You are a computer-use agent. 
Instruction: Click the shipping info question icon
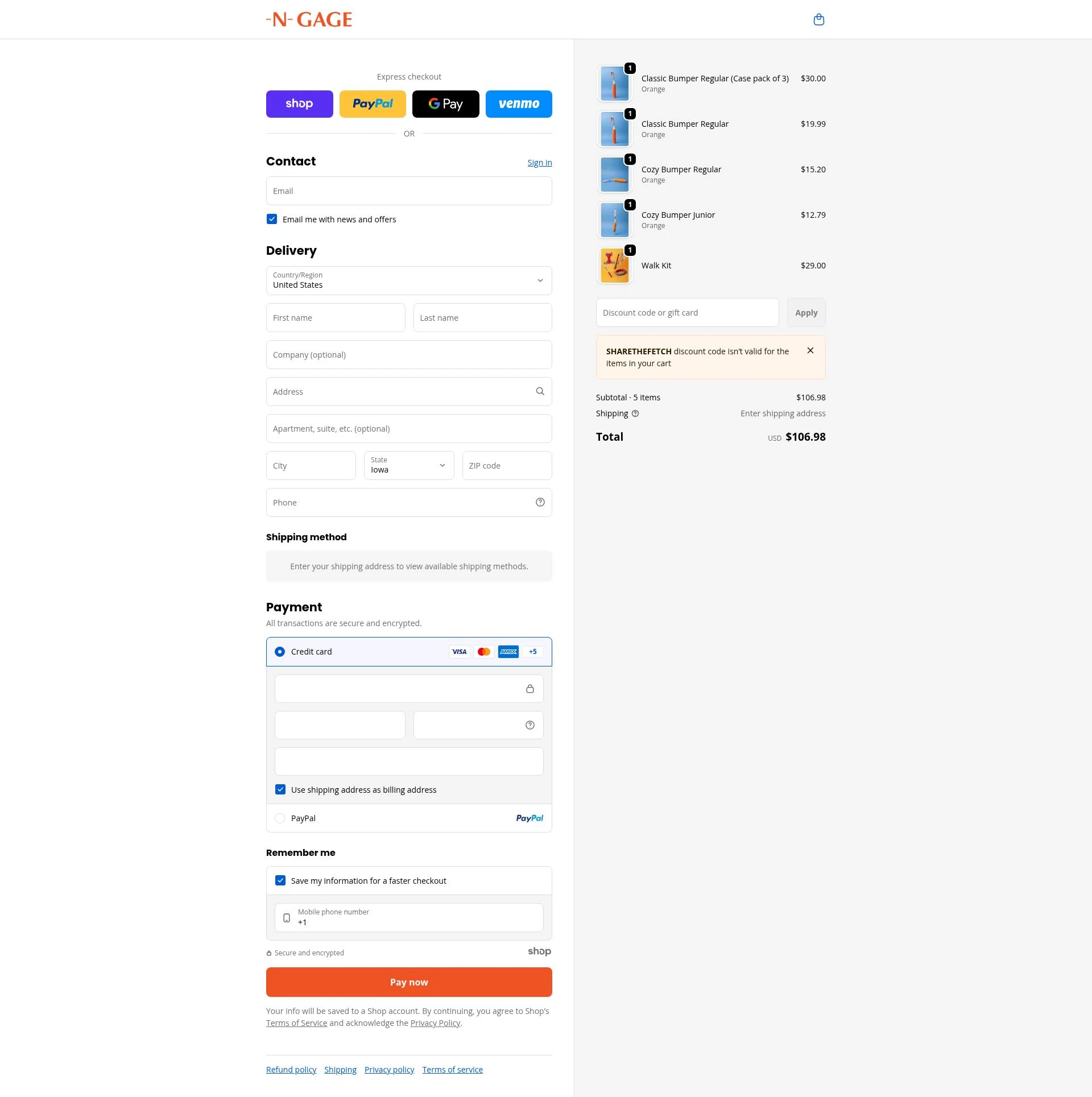point(635,413)
